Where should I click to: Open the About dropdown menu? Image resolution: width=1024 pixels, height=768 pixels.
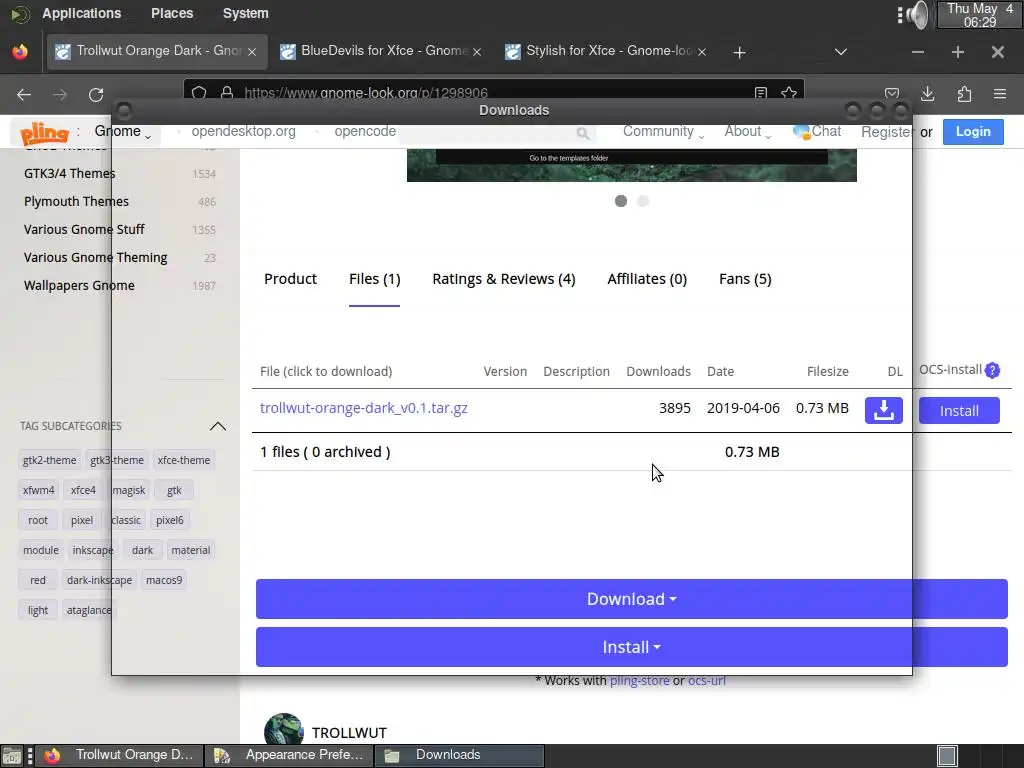[748, 131]
